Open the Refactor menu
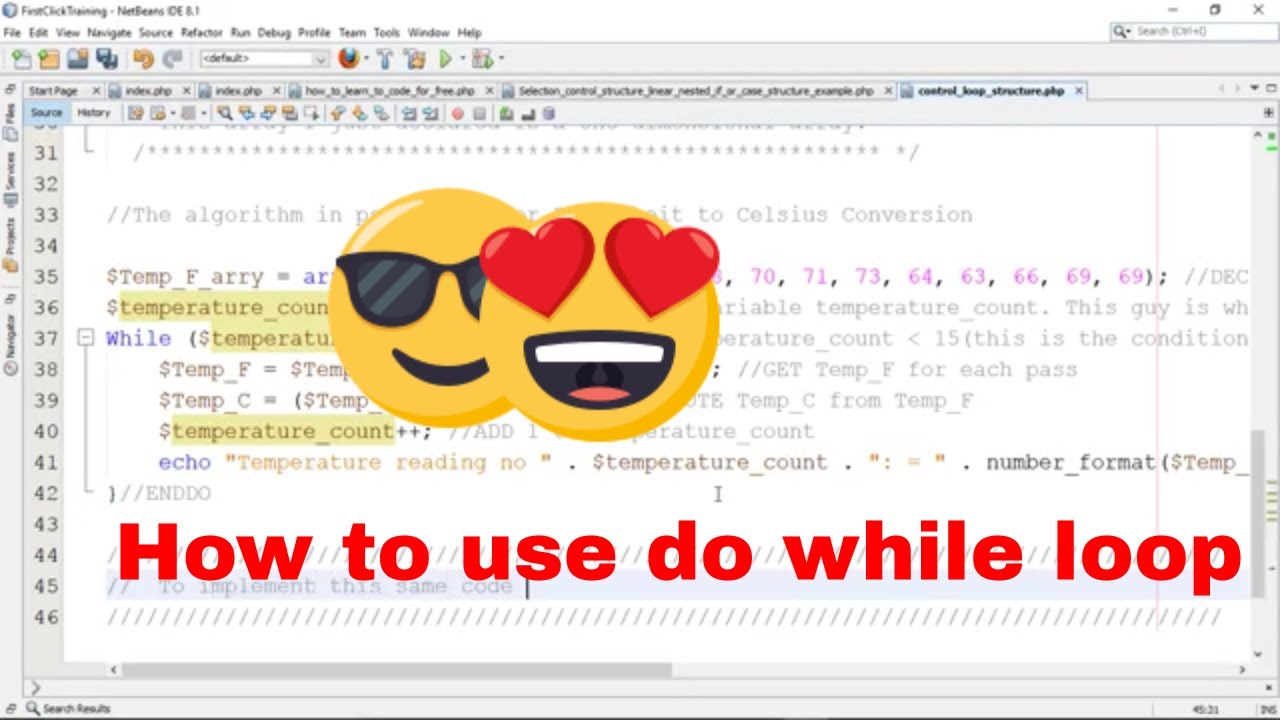This screenshot has height=720, width=1280. coord(202,32)
